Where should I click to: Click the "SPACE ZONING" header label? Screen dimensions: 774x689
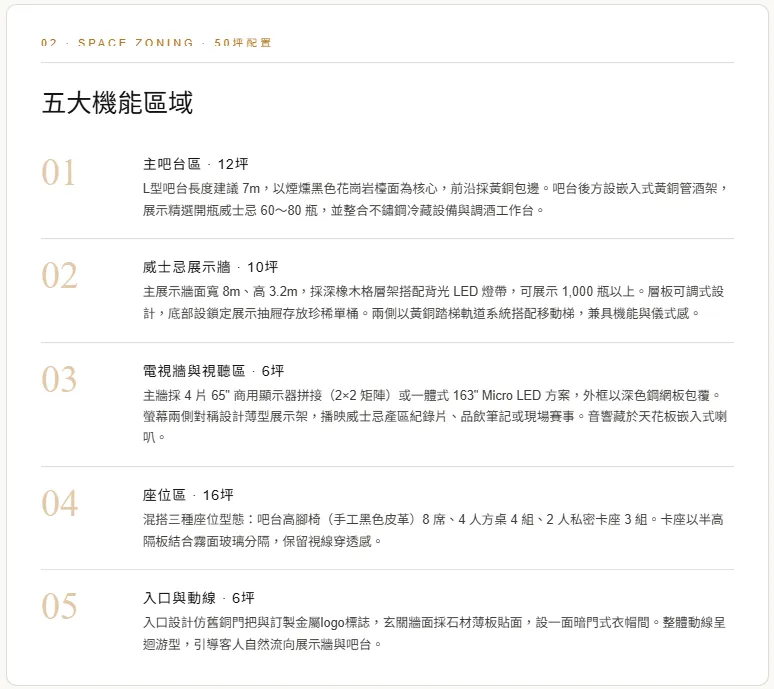[136, 43]
